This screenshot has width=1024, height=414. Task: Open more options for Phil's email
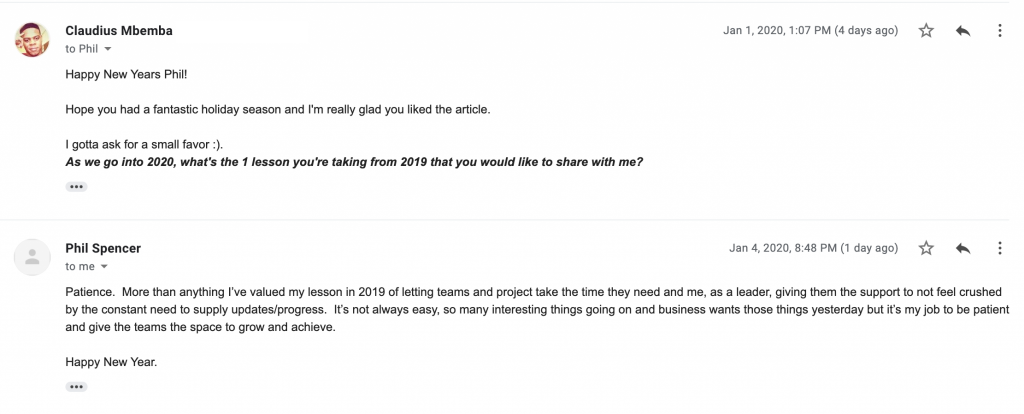pos(999,248)
